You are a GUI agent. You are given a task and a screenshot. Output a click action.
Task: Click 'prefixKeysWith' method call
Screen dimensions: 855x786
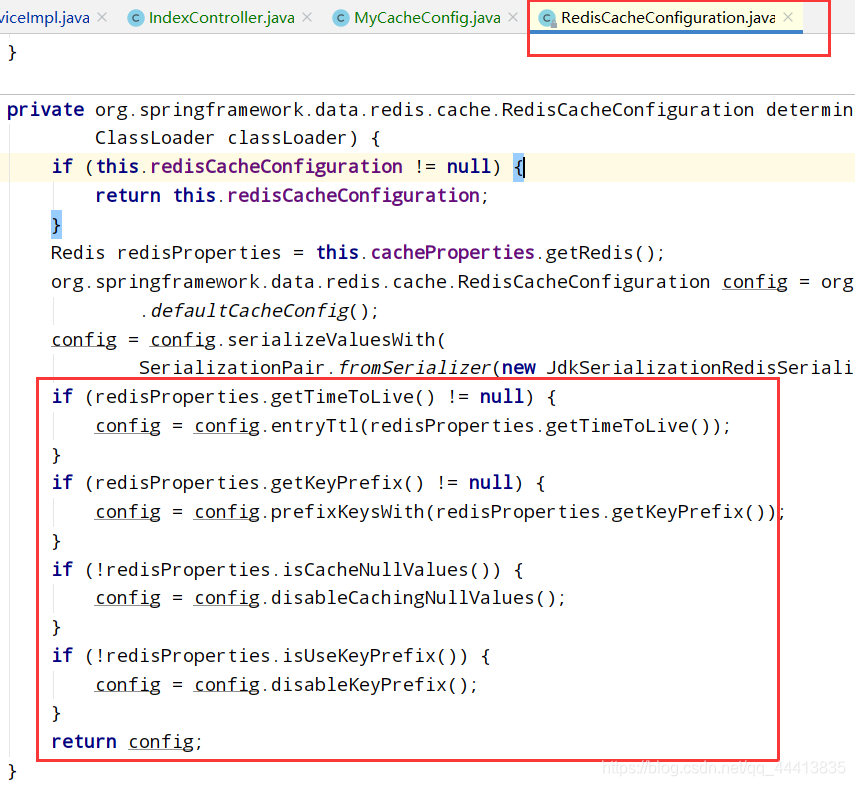(x=347, y=512)
